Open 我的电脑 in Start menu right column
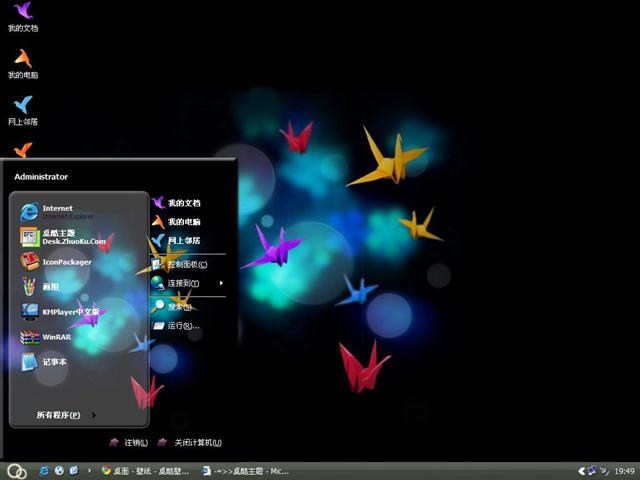The height and width of the screenshot is (480, 640). tap(176, 222)
